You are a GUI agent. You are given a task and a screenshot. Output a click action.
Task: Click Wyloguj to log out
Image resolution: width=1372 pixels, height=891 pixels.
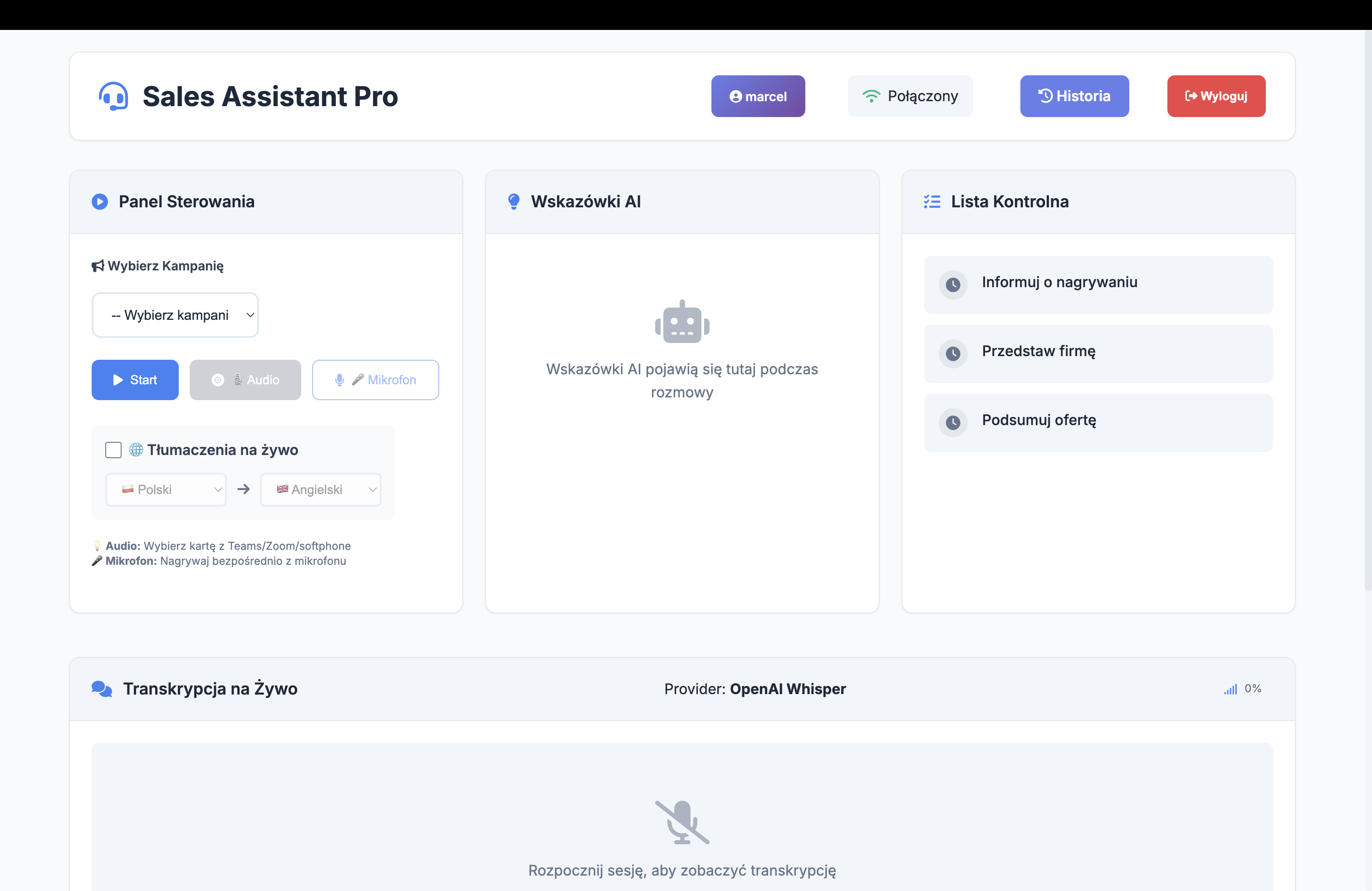[x=1216, y=96]
